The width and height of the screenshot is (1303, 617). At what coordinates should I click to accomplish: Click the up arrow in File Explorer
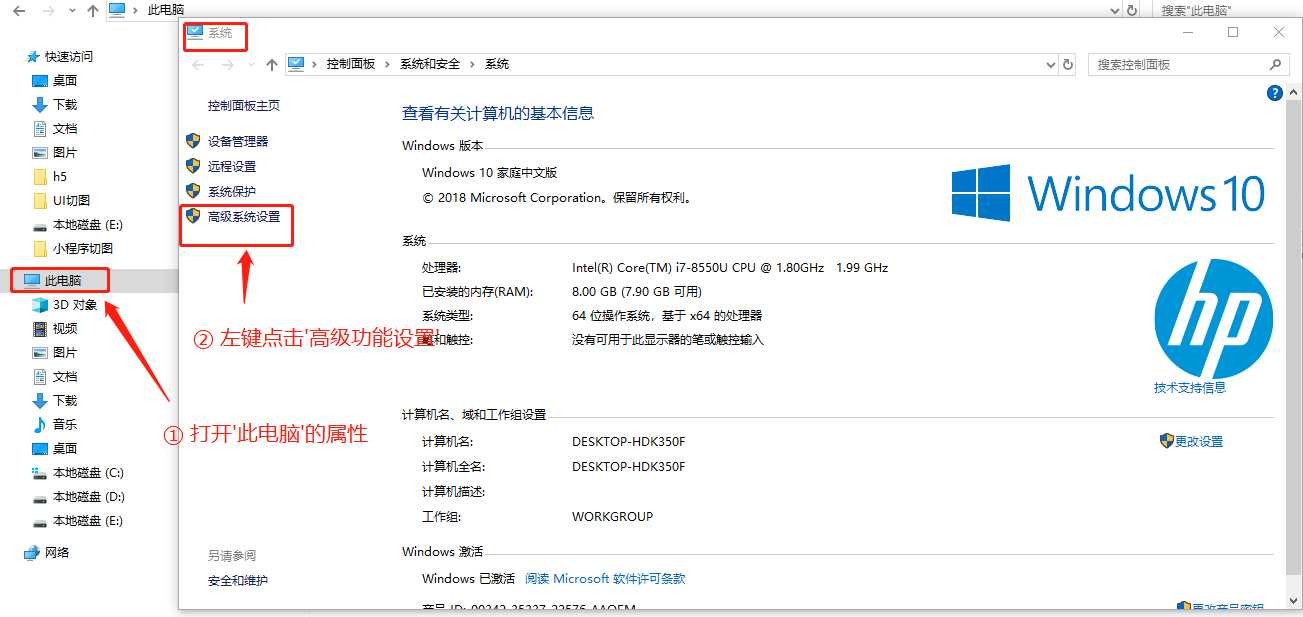pyautogui.click(x=93, y=10)
